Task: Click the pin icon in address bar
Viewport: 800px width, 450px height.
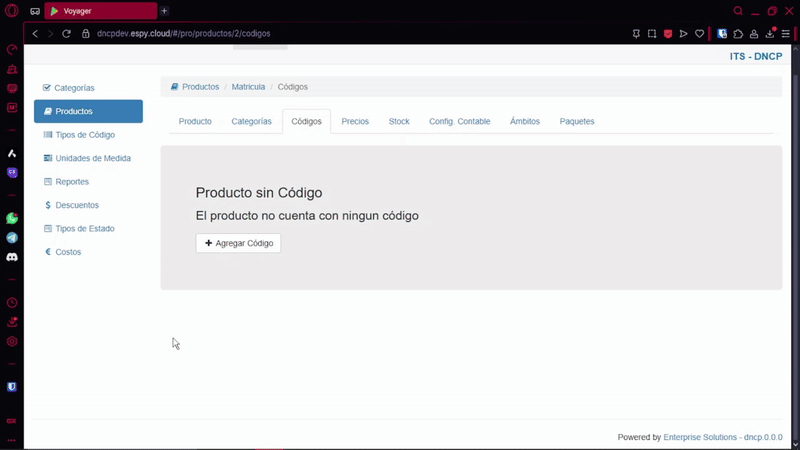Action: tap(636, 34)
